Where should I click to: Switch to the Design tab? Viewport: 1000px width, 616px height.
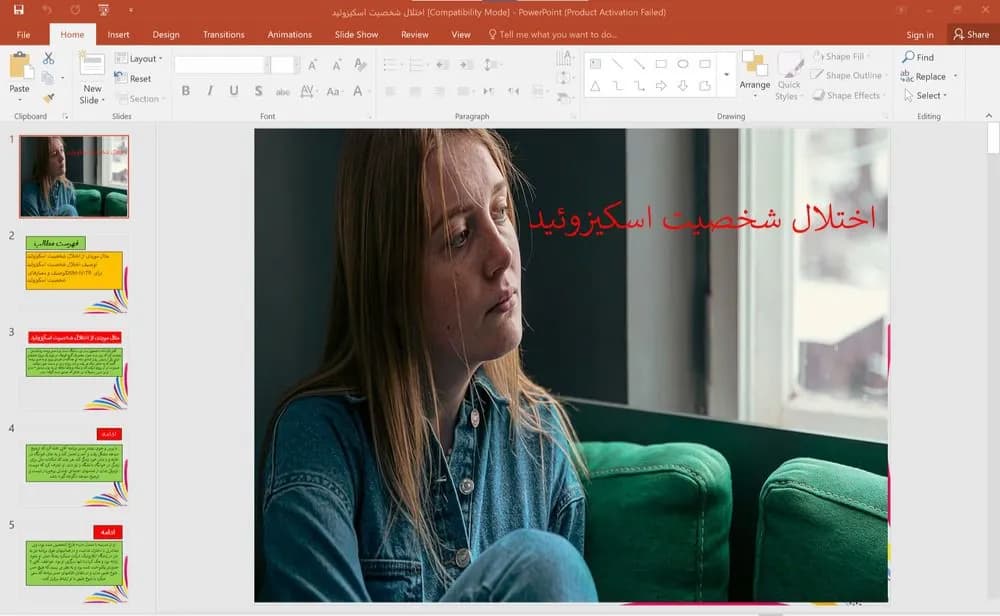coord(166,34)
